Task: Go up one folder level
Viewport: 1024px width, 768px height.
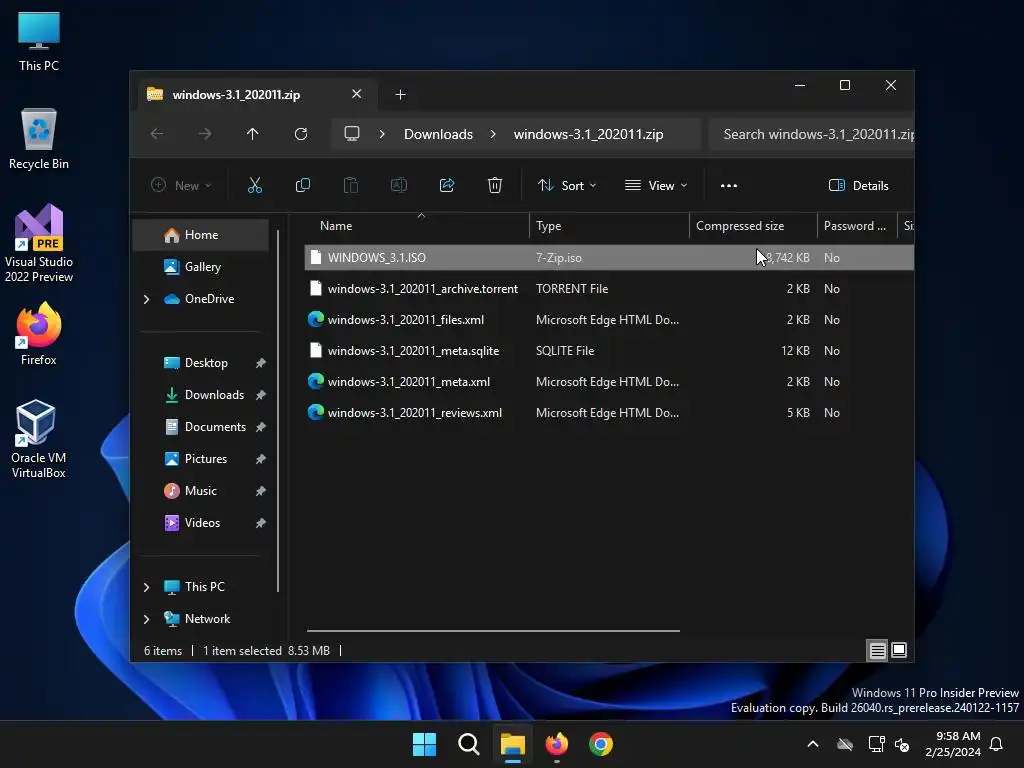Action: click(x=253, y=134)
